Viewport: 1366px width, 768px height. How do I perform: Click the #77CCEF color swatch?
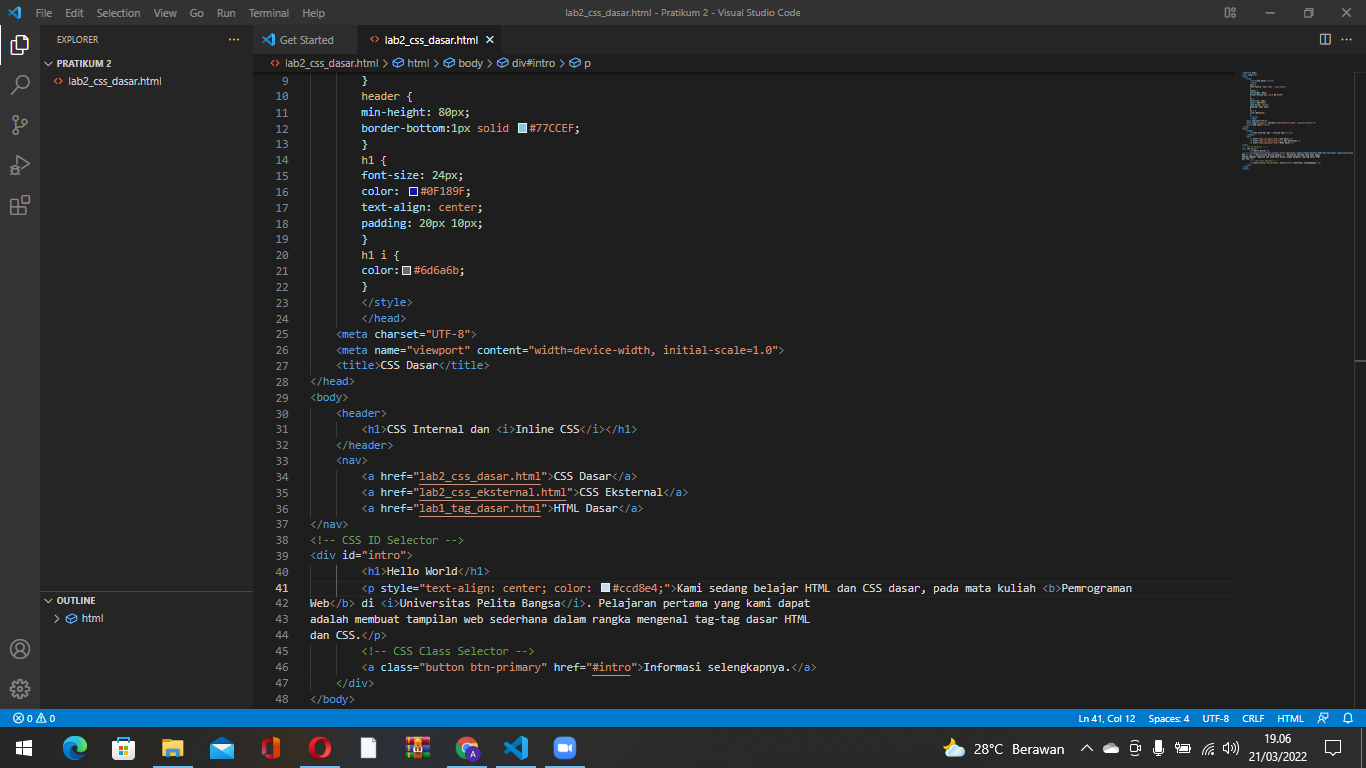click(x=522, y=129)
